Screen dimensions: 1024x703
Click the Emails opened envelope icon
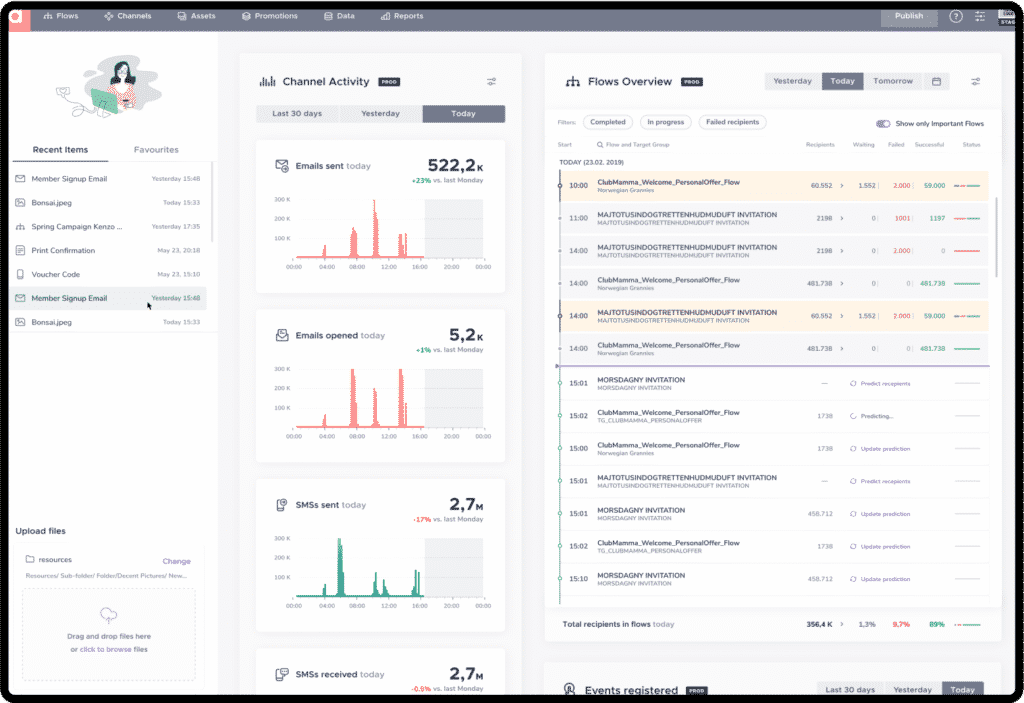(281, 335)
